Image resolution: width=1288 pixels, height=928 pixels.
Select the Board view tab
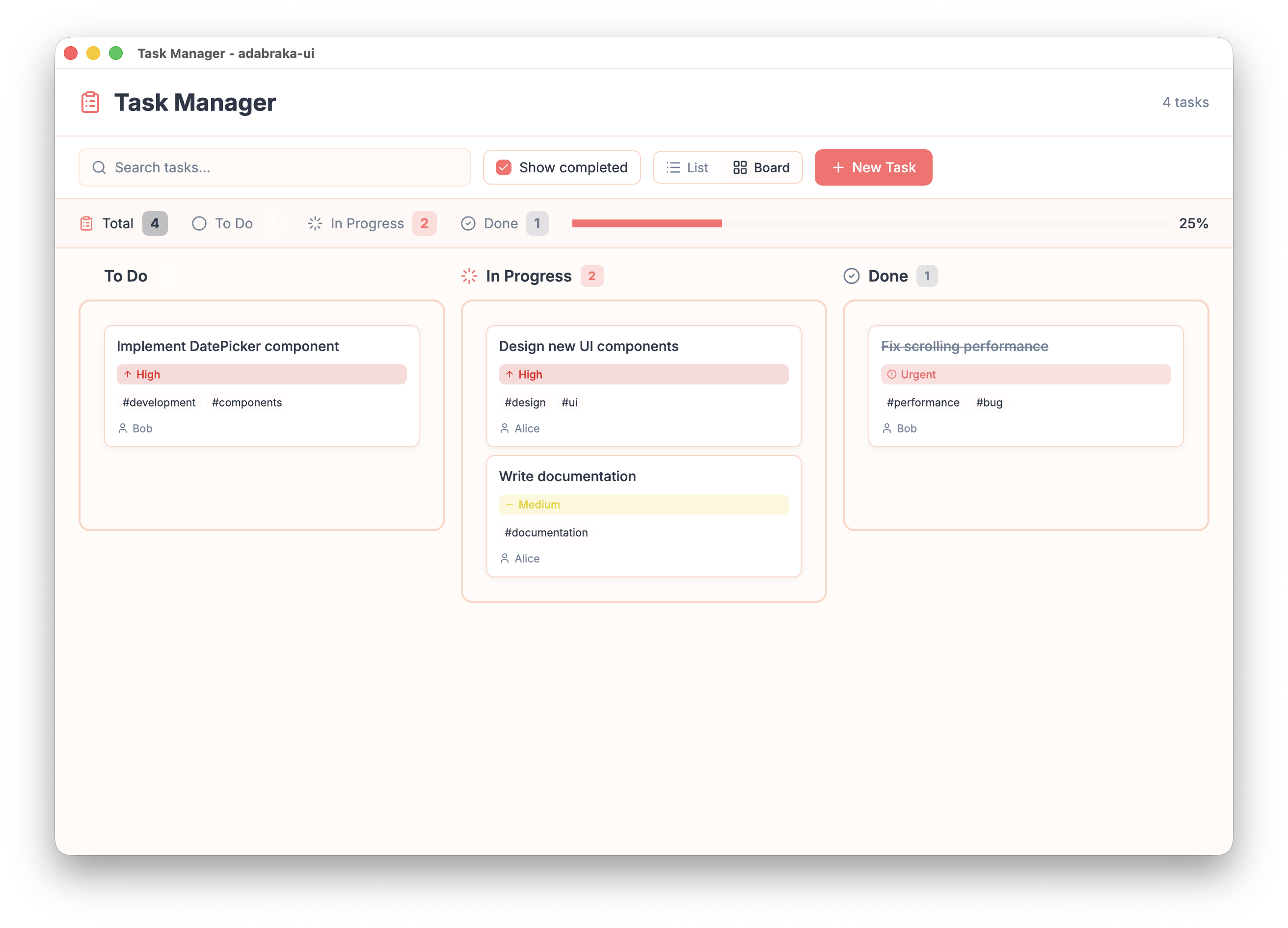(x=761, y=167)
